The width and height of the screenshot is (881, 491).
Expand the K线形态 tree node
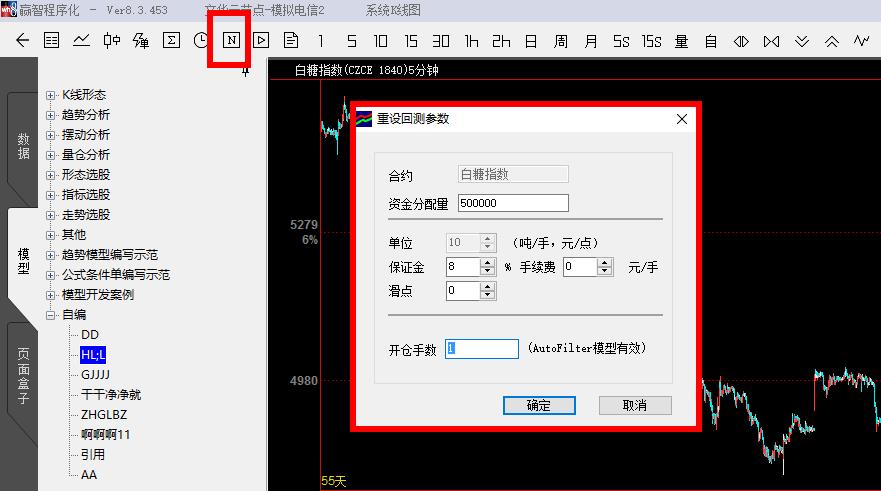point(51,95)
